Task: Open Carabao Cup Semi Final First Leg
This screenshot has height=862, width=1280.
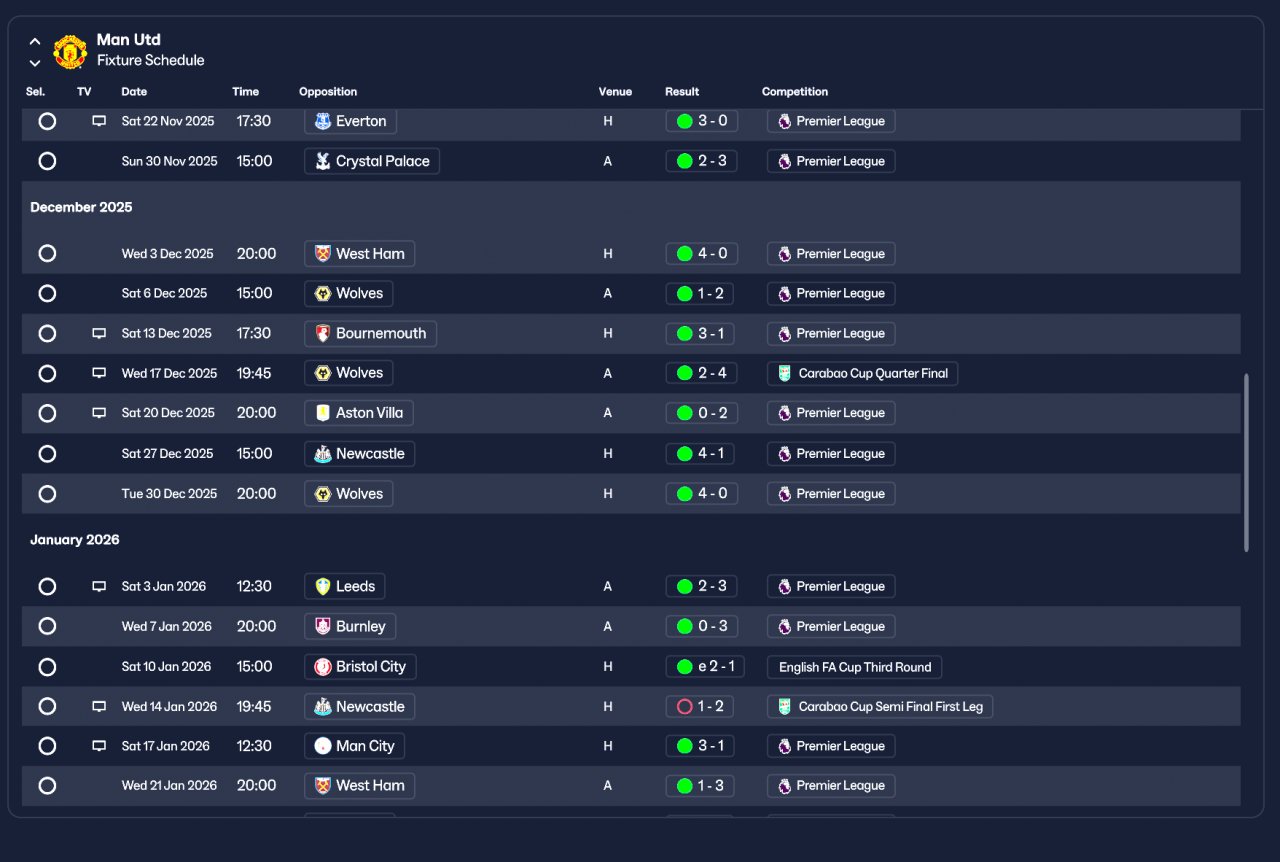Action: tap(880, 707)
